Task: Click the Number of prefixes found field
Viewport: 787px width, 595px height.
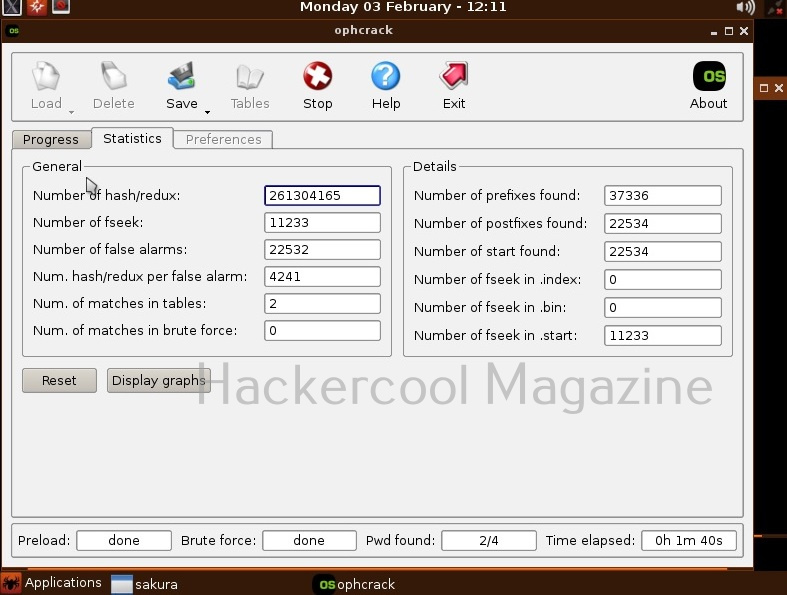Action: (663, 195)
